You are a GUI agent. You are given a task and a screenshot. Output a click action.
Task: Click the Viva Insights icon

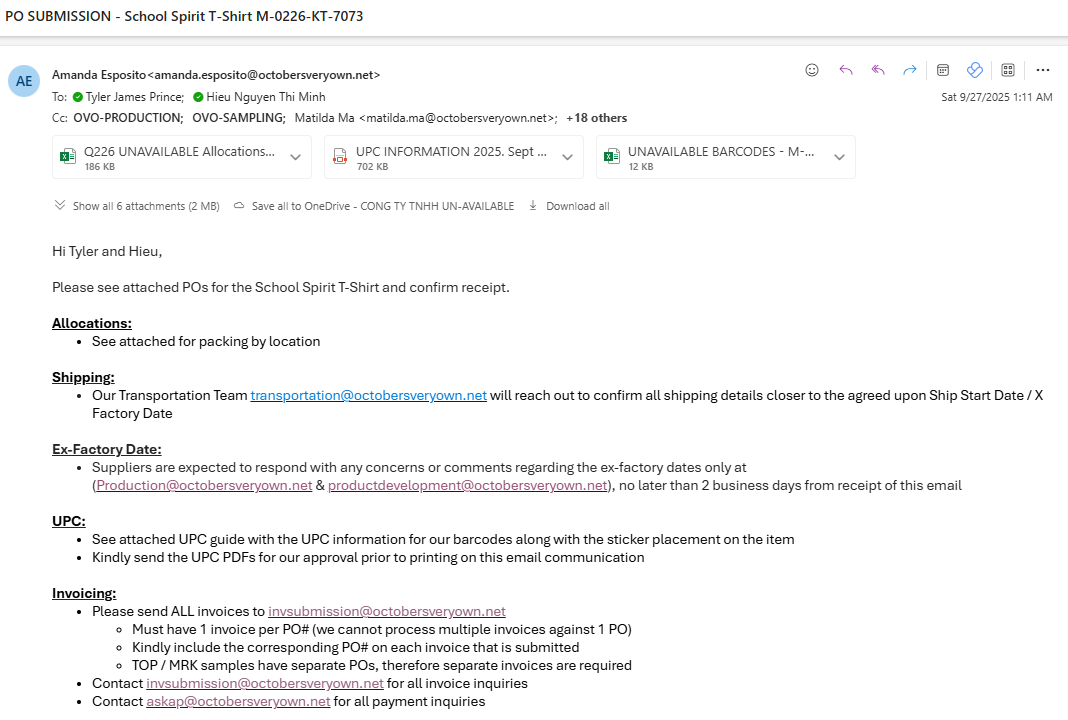[974, 70]
